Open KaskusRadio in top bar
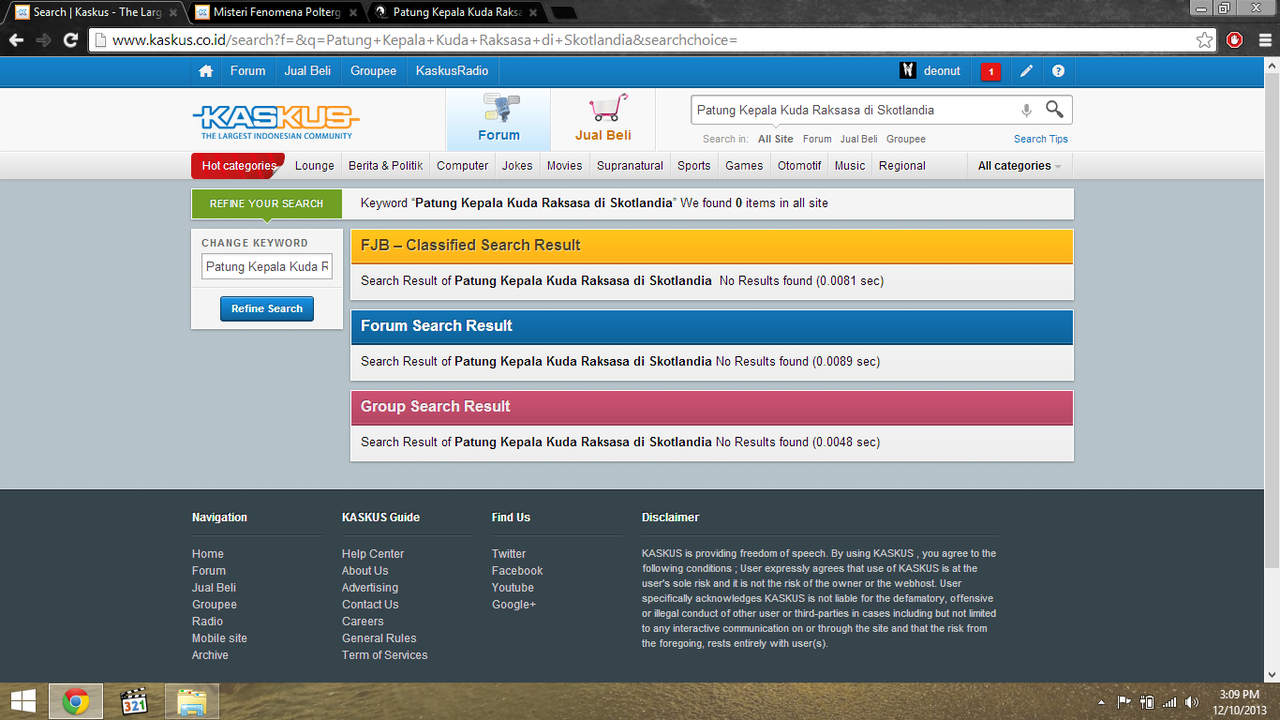The width and height of the screenshot is (1280, 720). pos(452,71)
